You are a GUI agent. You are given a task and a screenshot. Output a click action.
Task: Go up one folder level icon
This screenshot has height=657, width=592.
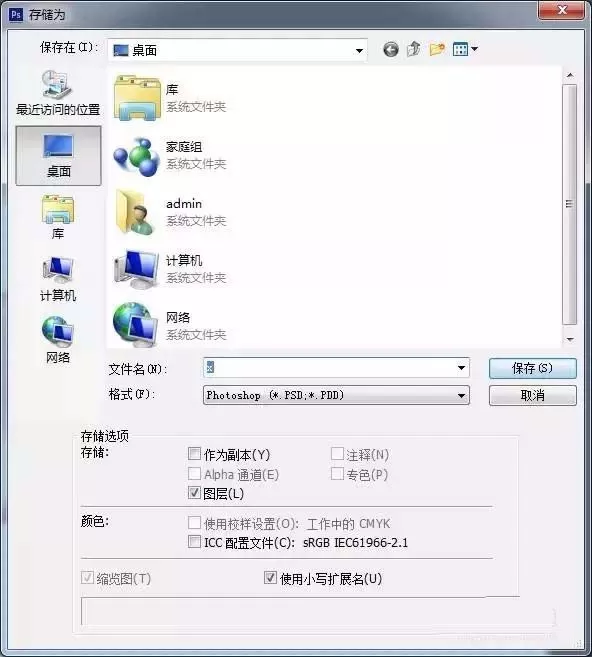point(414,49)
